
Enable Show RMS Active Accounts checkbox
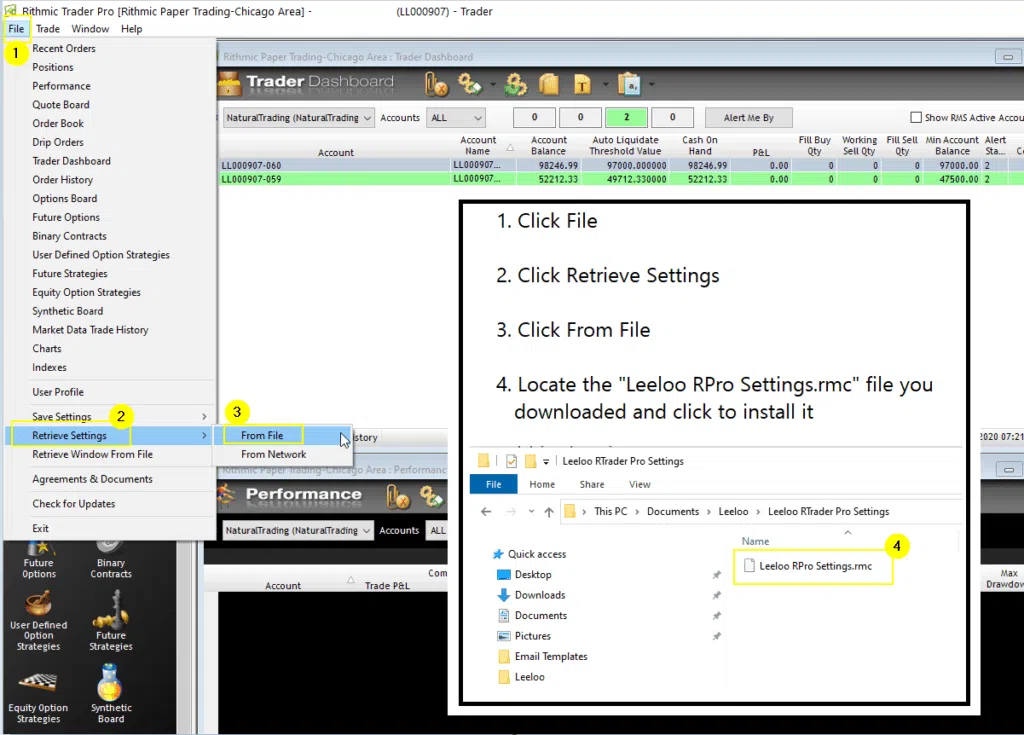click(x=916, y=118)
